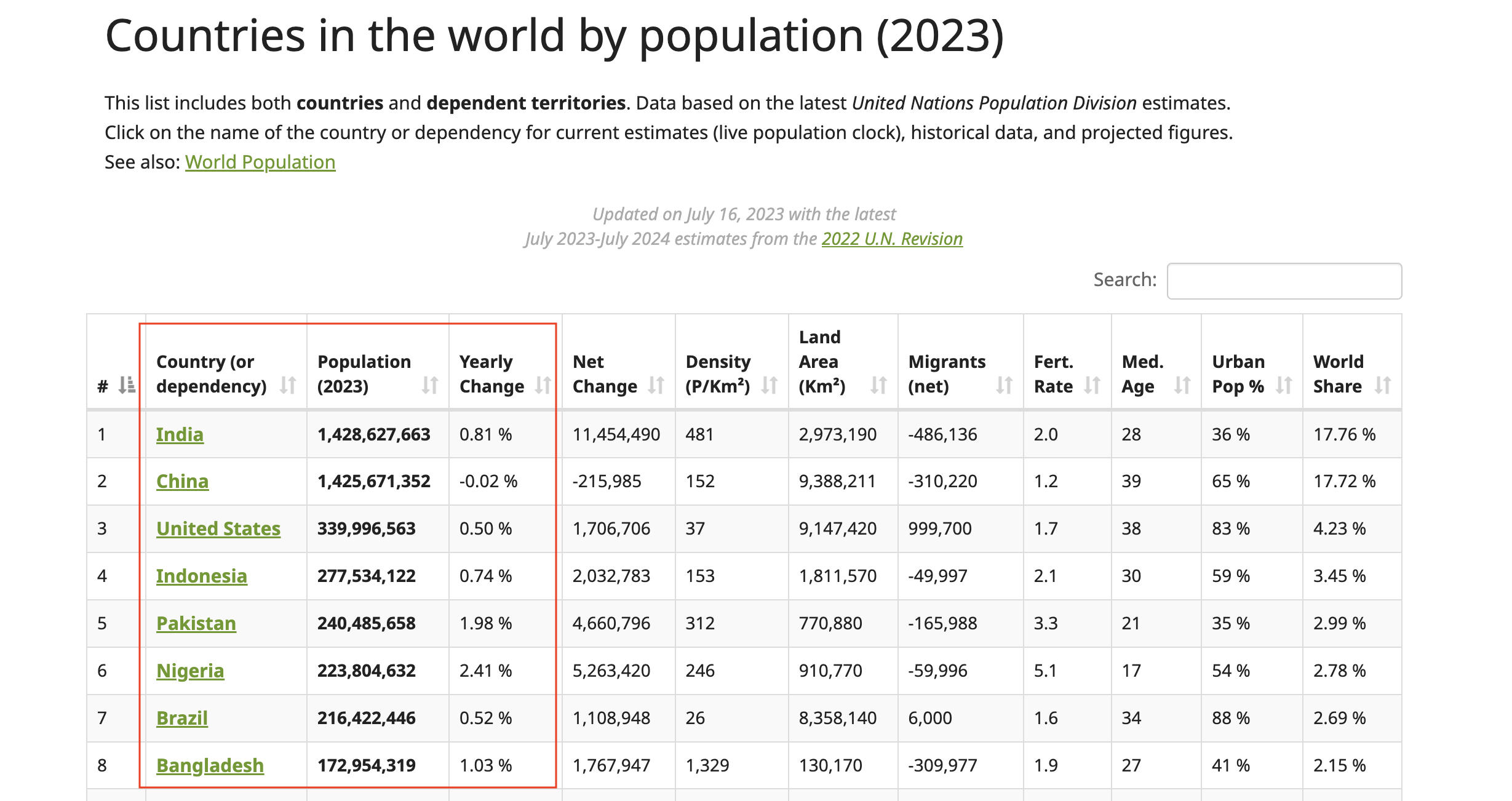The width and height of the screenshot is (1512, 801).
Task: Click the 'Fert. Rate' header text
Action: click(x=1054, y=373)
